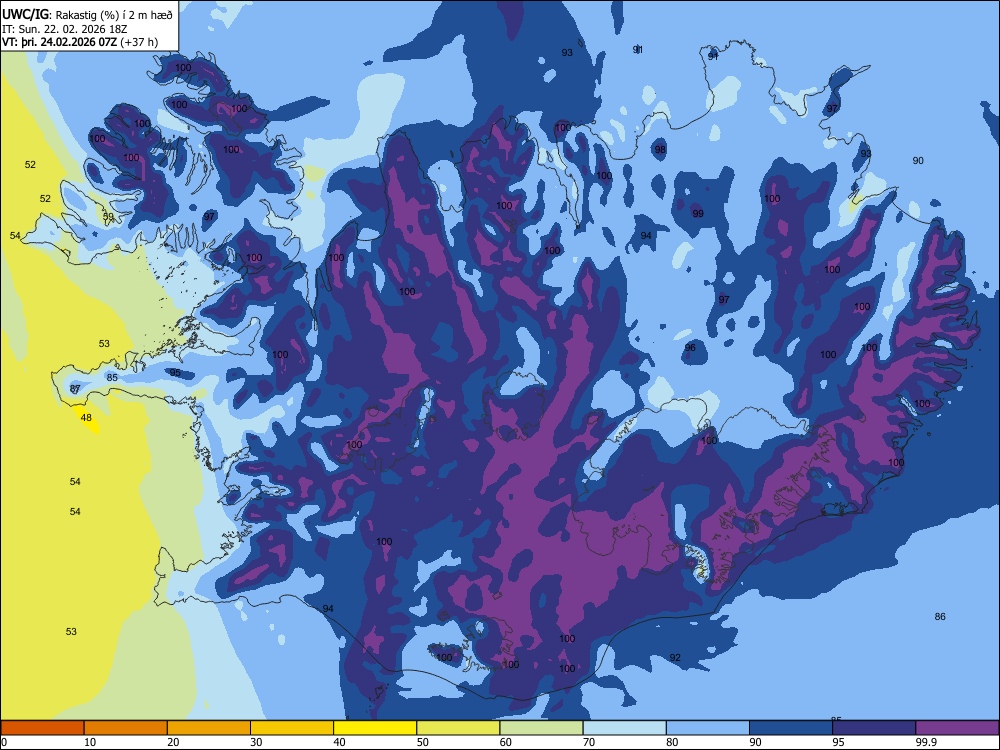Click the humidity value 90 off the east coast
Image resolution: width=1000 pixels, height=750 pixels.
[x=918, y=161]
